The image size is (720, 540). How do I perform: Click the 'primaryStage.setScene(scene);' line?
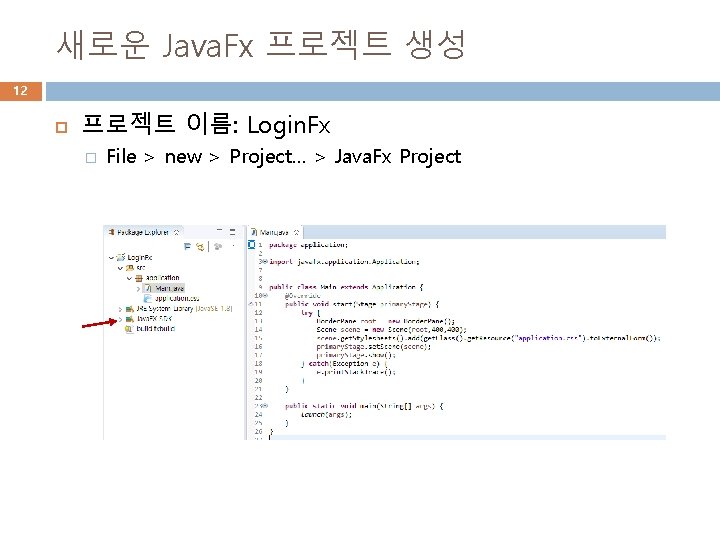[x=373, y=347]
